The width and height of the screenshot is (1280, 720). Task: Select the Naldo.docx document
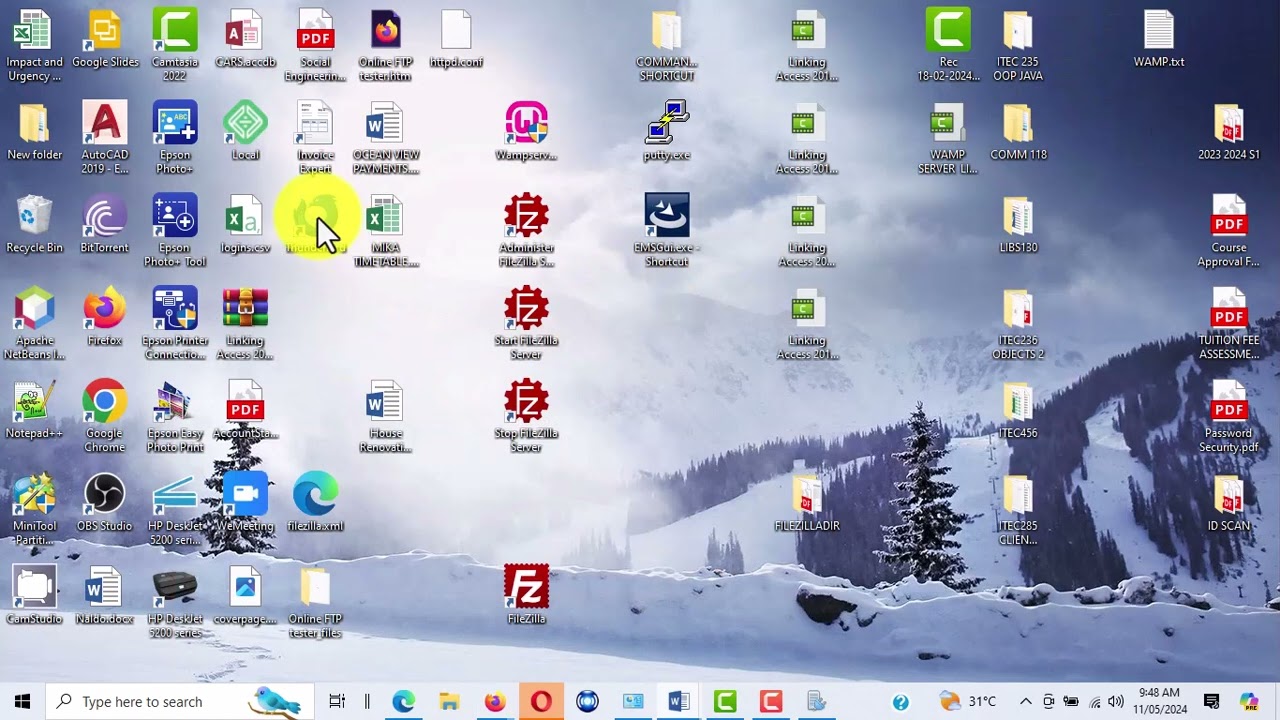click(105, 597)
